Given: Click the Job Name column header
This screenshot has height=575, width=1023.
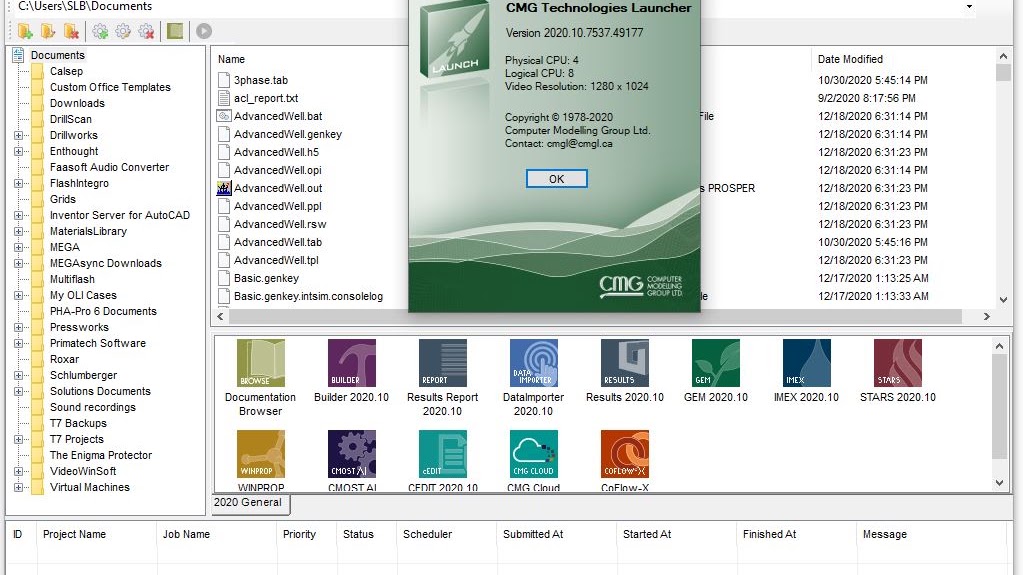Looking at the screenshot, I should (187, 534).
